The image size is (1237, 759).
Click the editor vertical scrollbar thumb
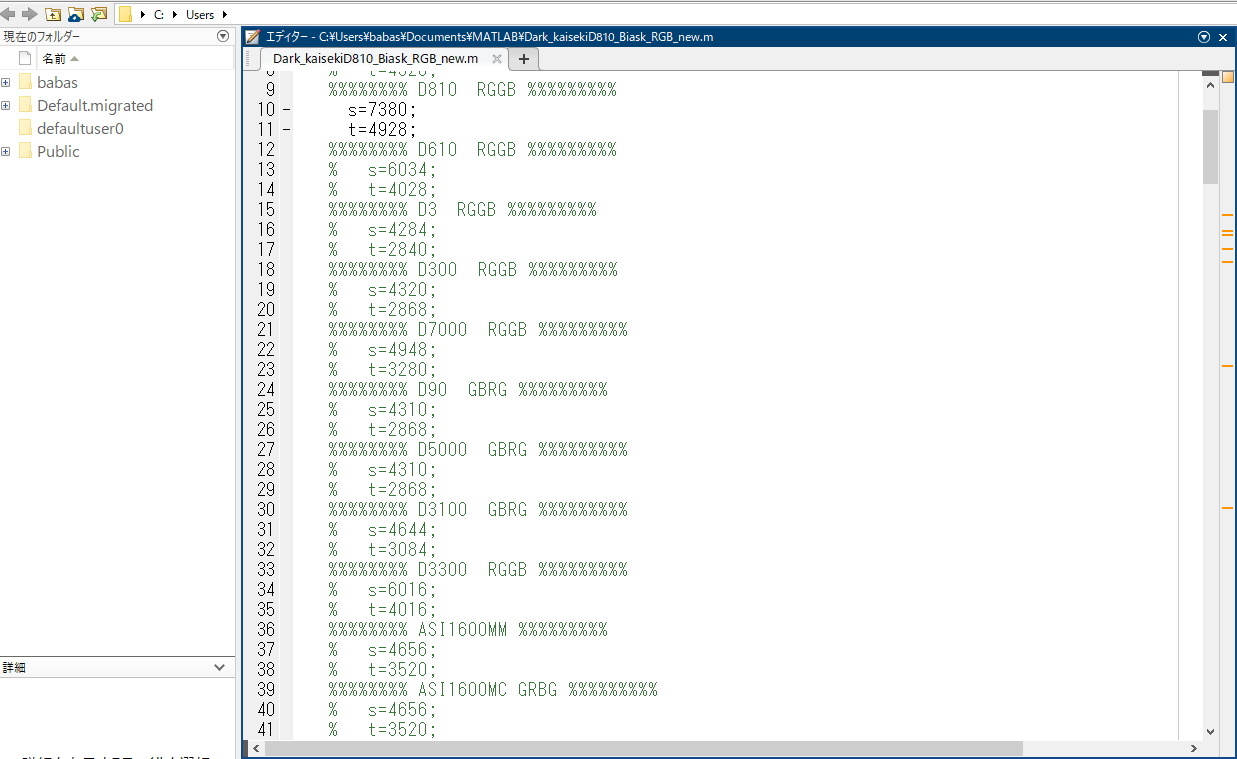[1210, 147]
